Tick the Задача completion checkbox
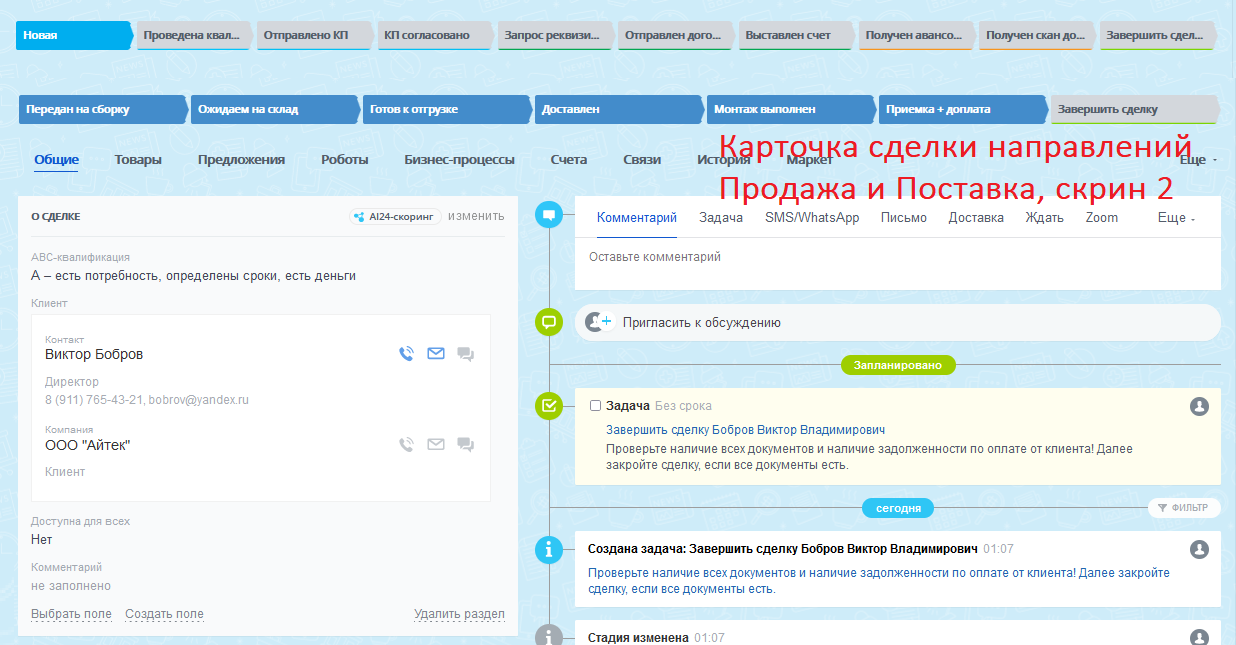This screenshot has height=645, width=1236. click(x=596, y=406)
